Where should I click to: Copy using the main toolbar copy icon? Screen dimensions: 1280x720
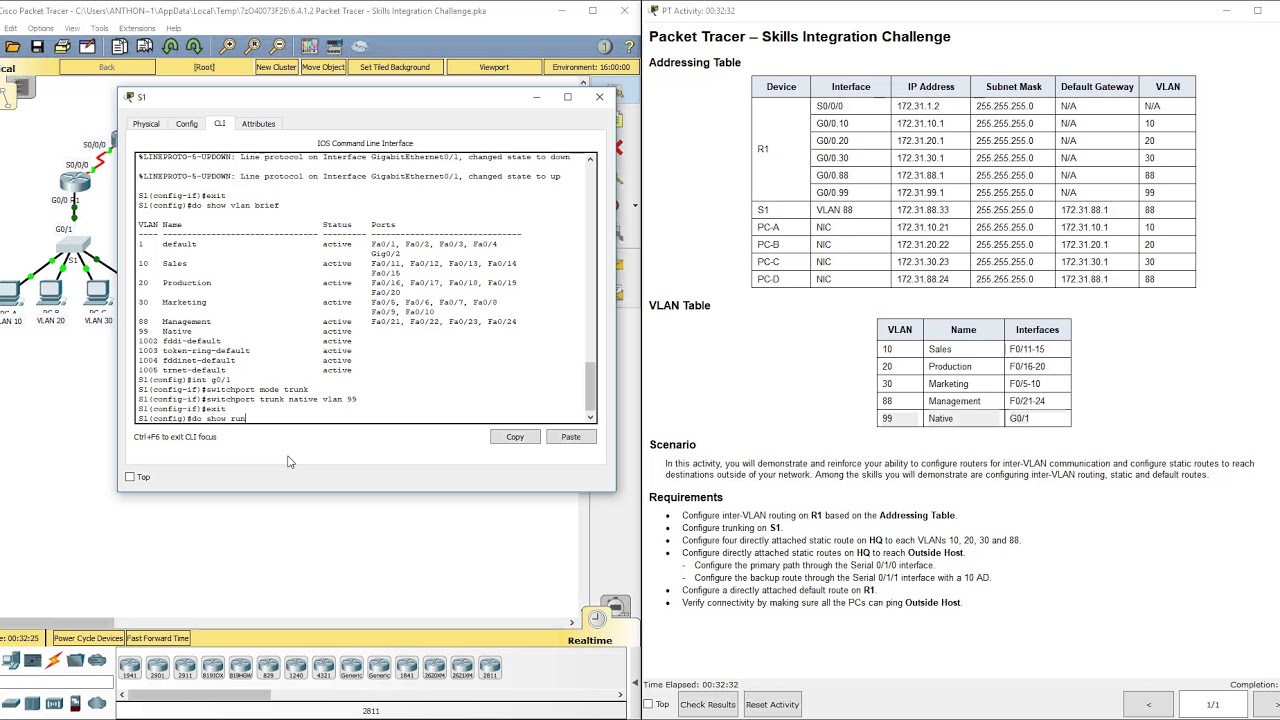(x=119, y=46)
